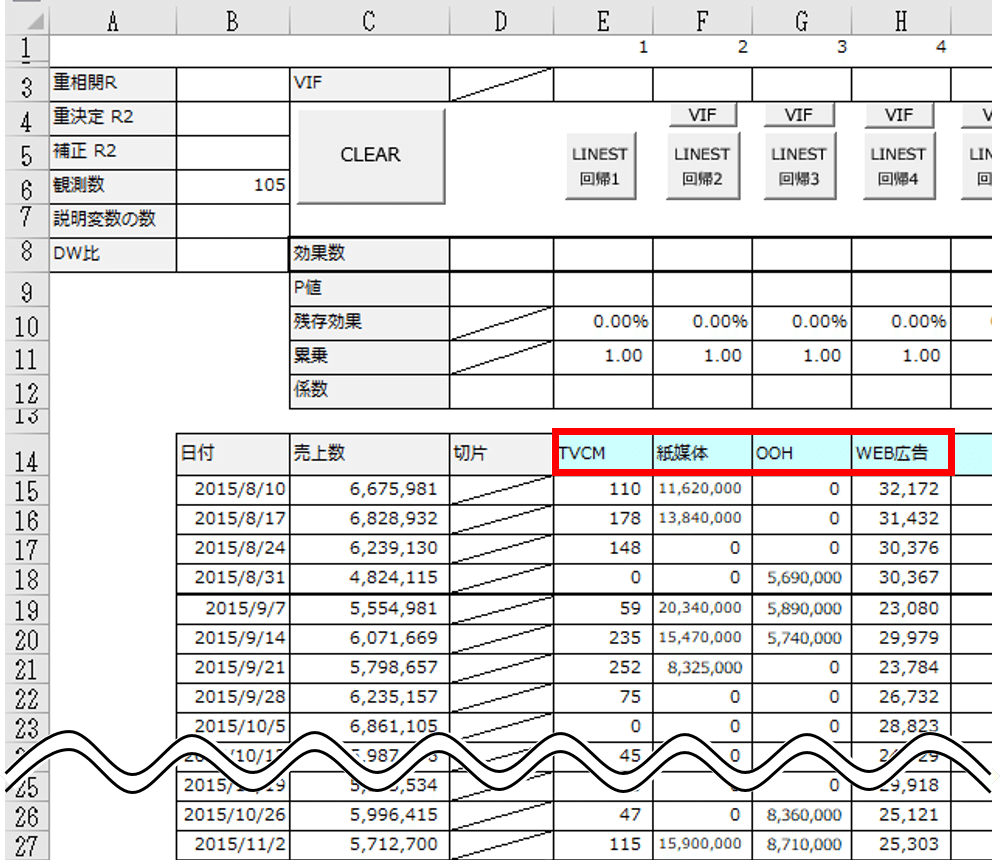Click the 係数 label cell
This screenshot has height=860, width=1001.
(x=370, y=391)
